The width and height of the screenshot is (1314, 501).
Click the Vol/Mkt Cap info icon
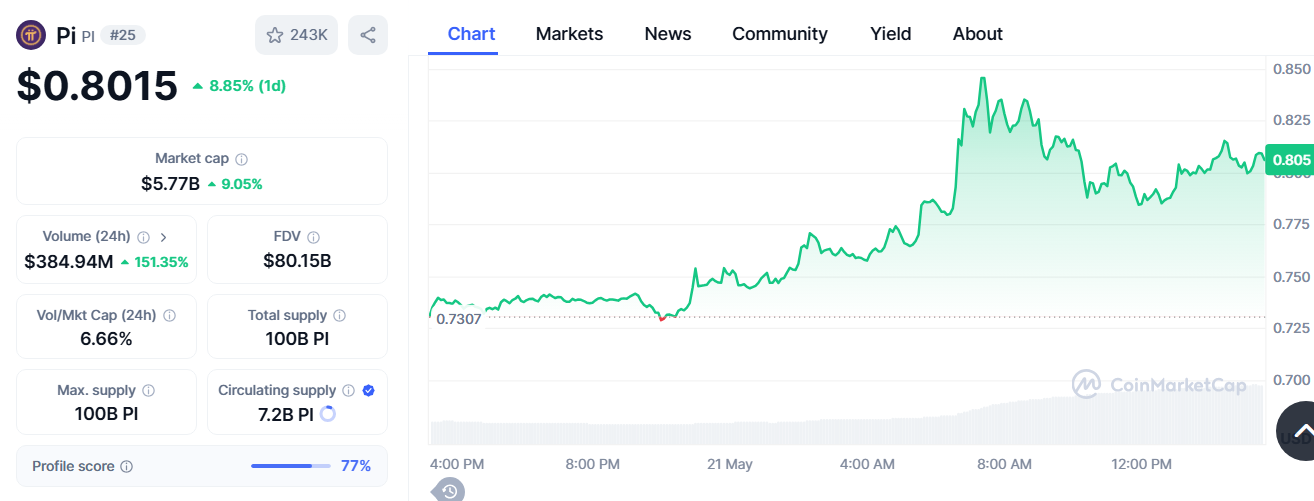169,316
